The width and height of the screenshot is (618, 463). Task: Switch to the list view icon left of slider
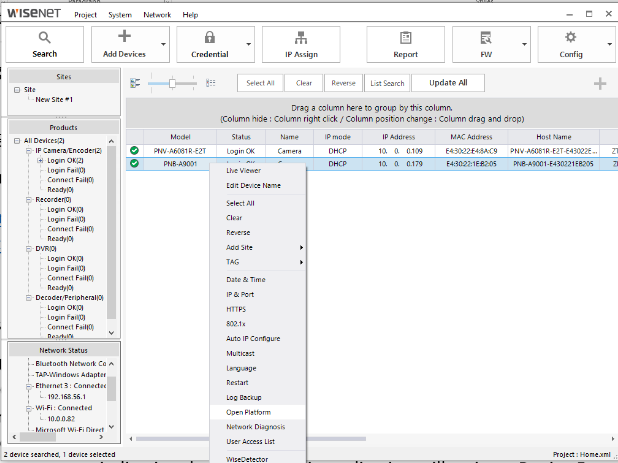(x=135, y=83)
